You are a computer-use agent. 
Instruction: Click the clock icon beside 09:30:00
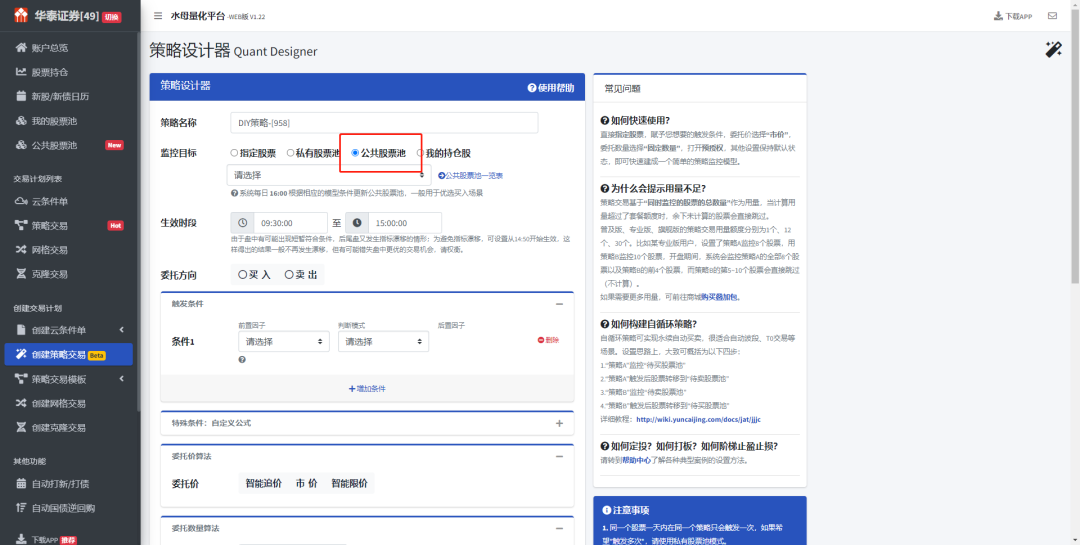(242, 223)
